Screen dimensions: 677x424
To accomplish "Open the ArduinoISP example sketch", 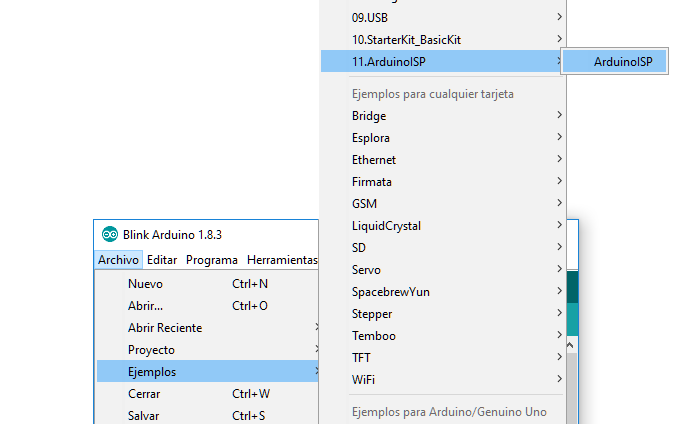I will click(622, 62).
